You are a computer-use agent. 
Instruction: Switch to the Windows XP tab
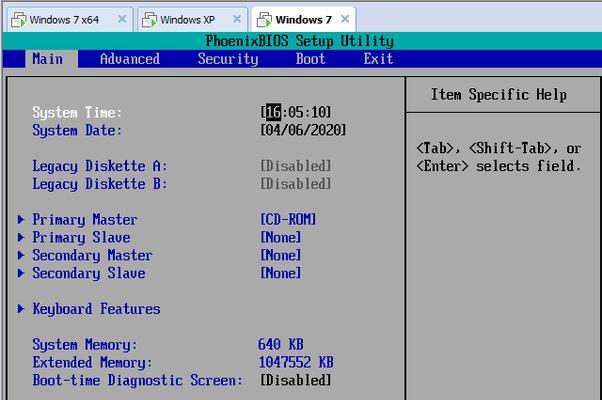pyautogui.click(x=193, y=20)
